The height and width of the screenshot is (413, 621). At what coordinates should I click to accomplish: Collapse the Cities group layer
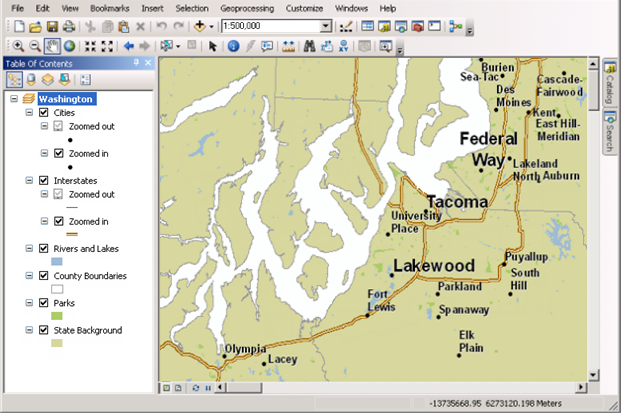[x=30, y=113]
